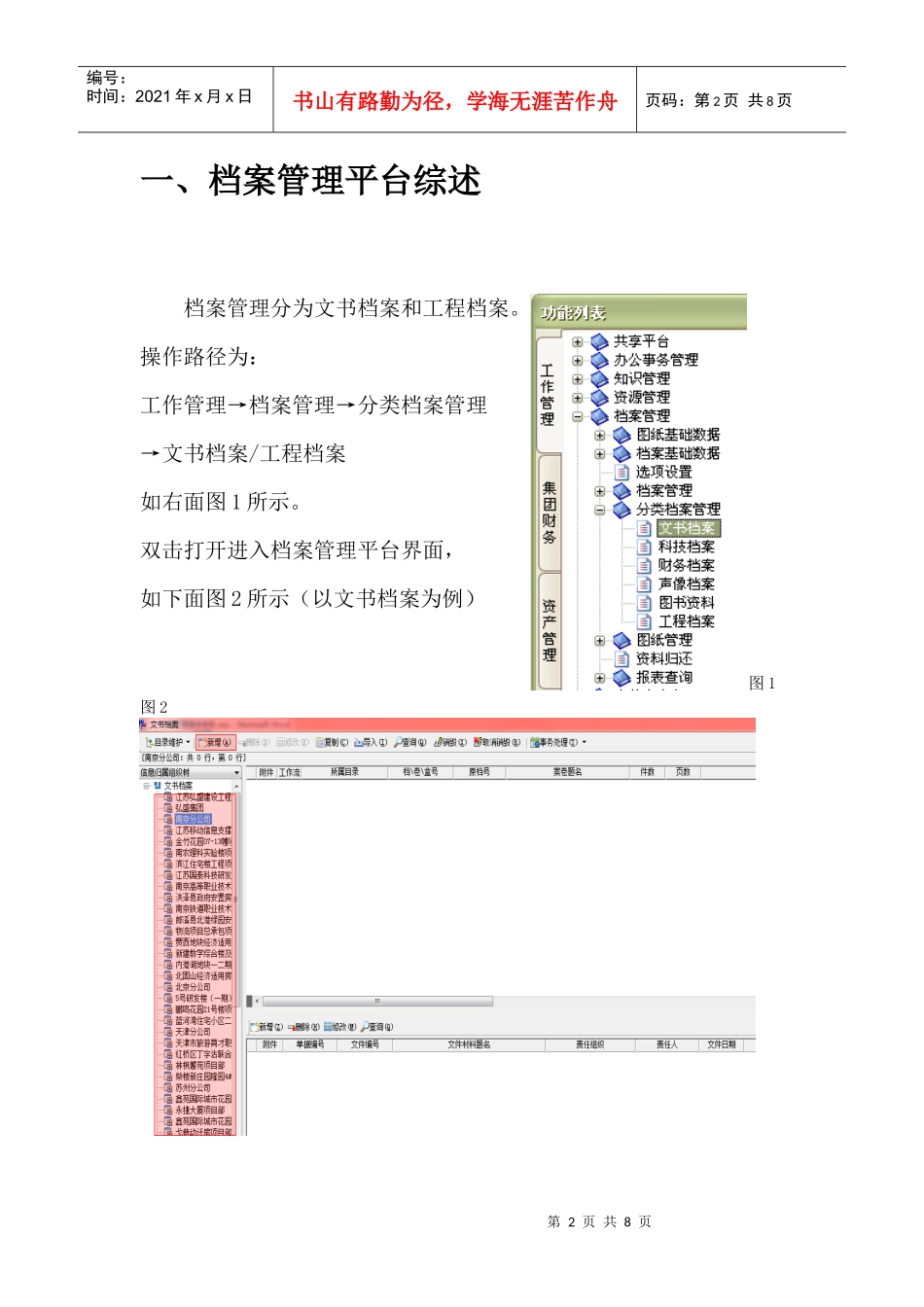Select 天津分公司 in organization tree

coord(193,1032)
